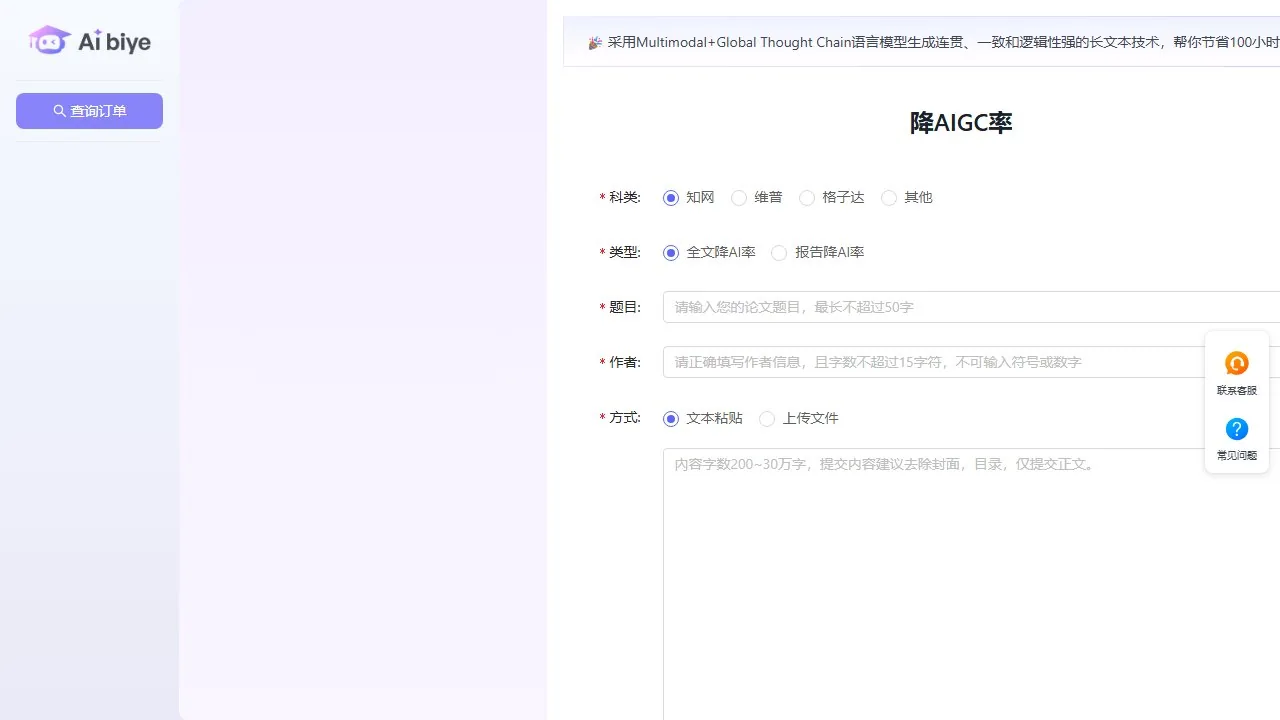
Task: Click the Ai biye brand name text
Action: 114,42
